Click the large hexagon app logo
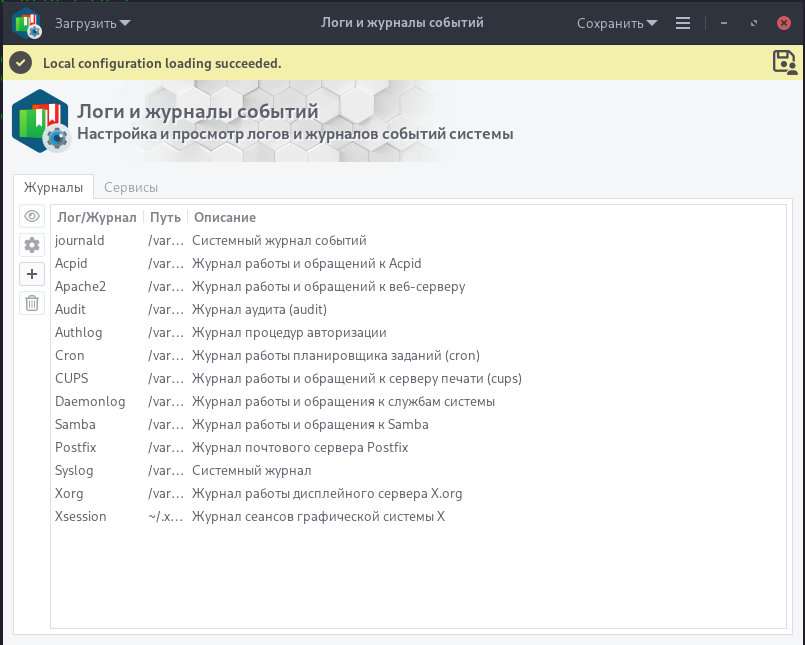Screen dimensions: 805x645 point(41,121)
